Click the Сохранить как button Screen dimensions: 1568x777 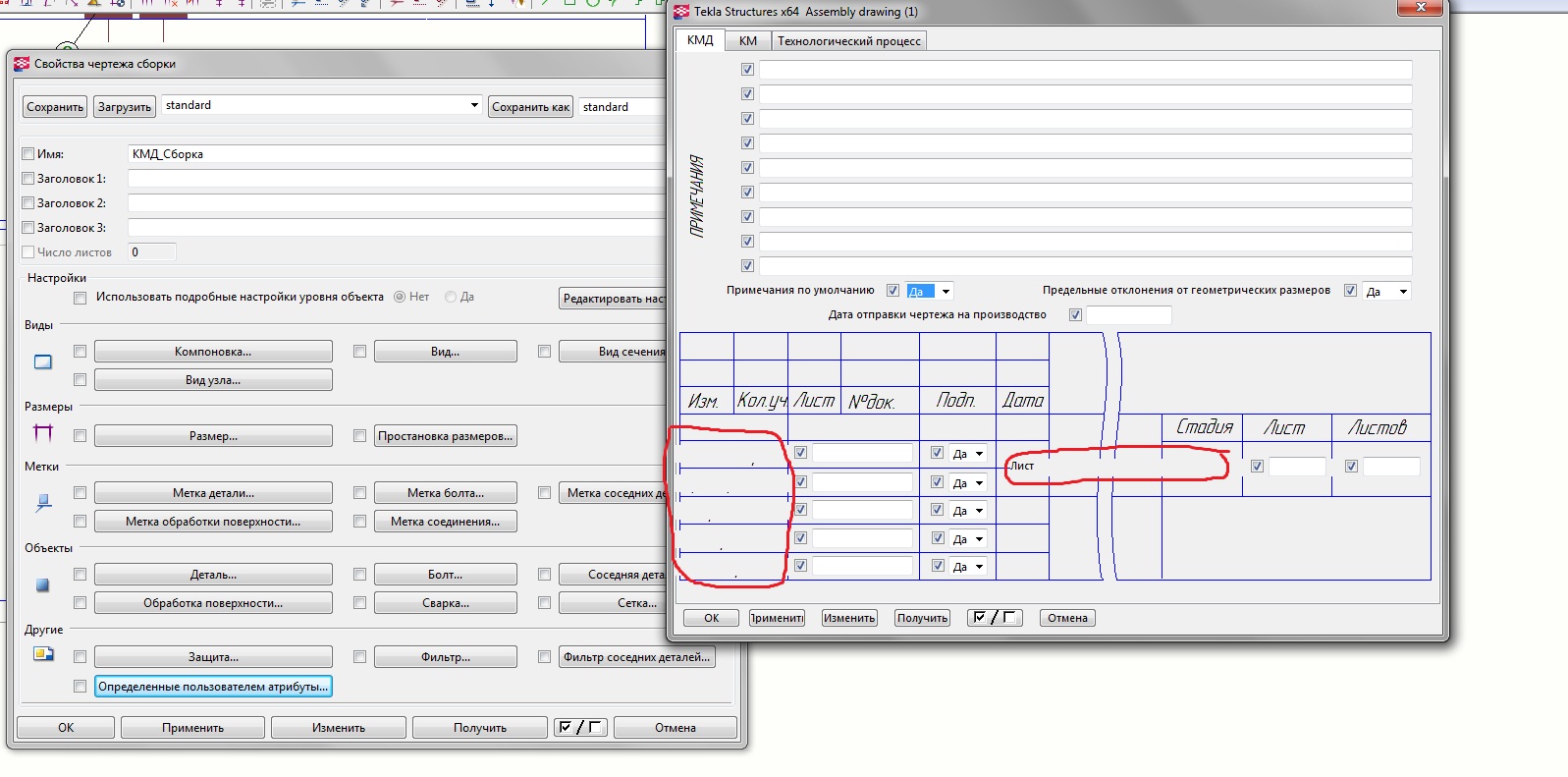pyautogui.click(x=531, y=107)
